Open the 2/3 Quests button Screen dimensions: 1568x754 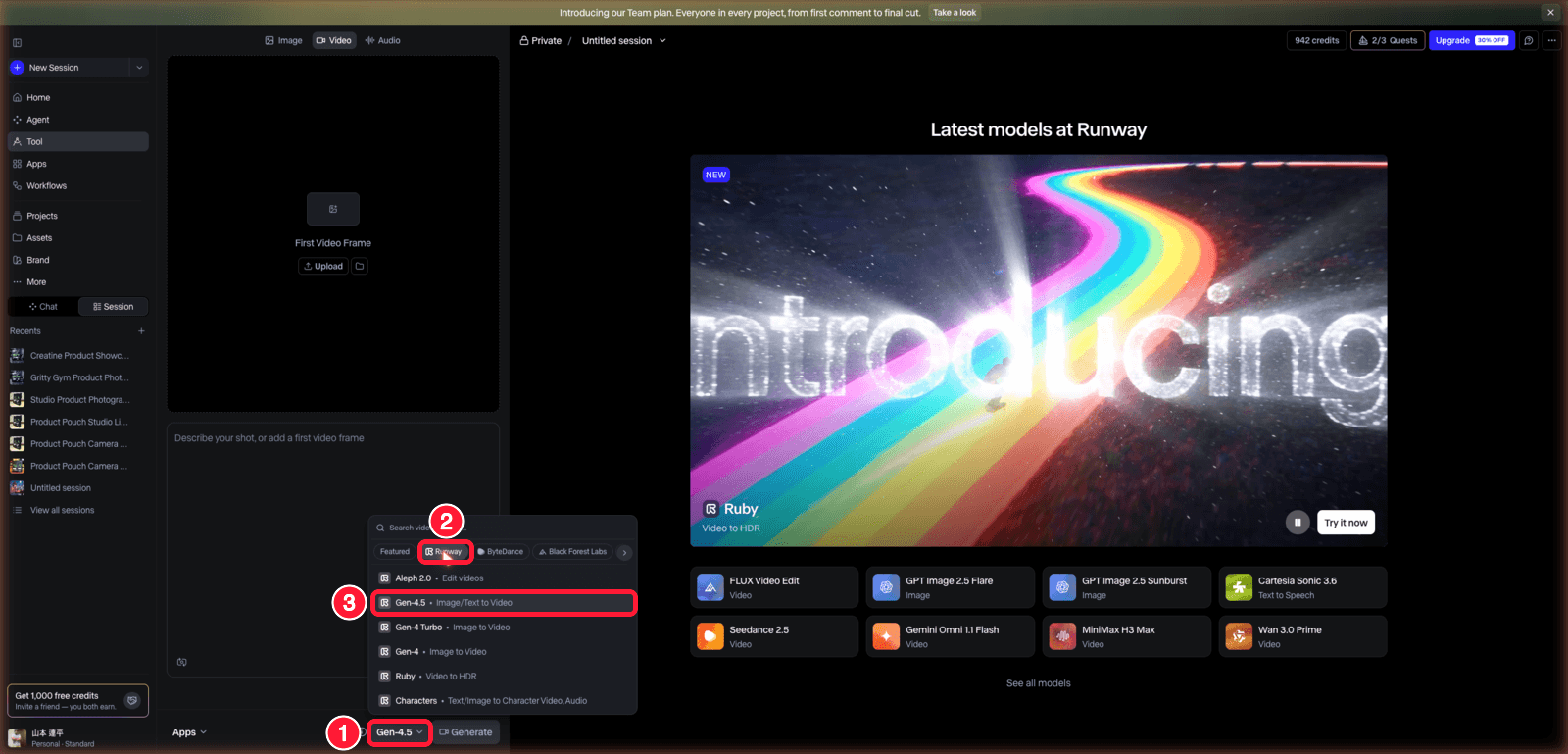click(x=1390, y=40)
